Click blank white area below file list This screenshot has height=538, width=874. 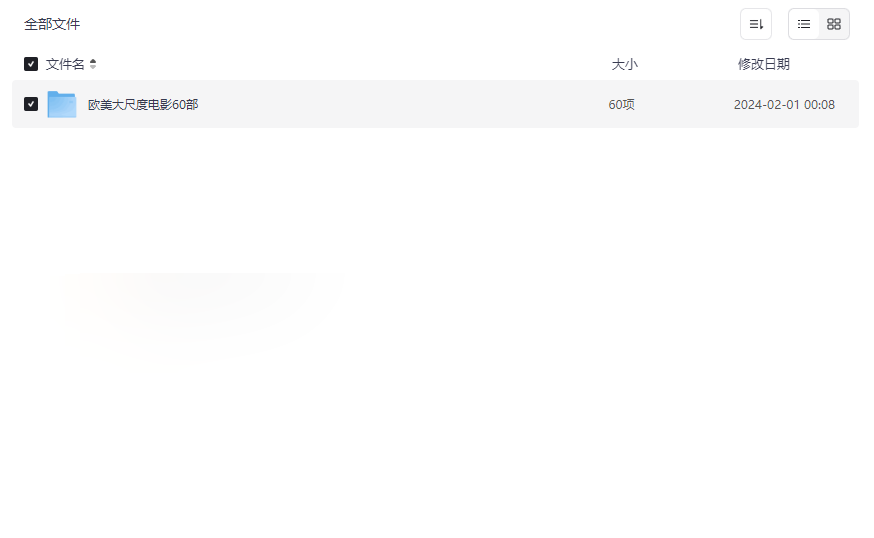coord(435,335)
